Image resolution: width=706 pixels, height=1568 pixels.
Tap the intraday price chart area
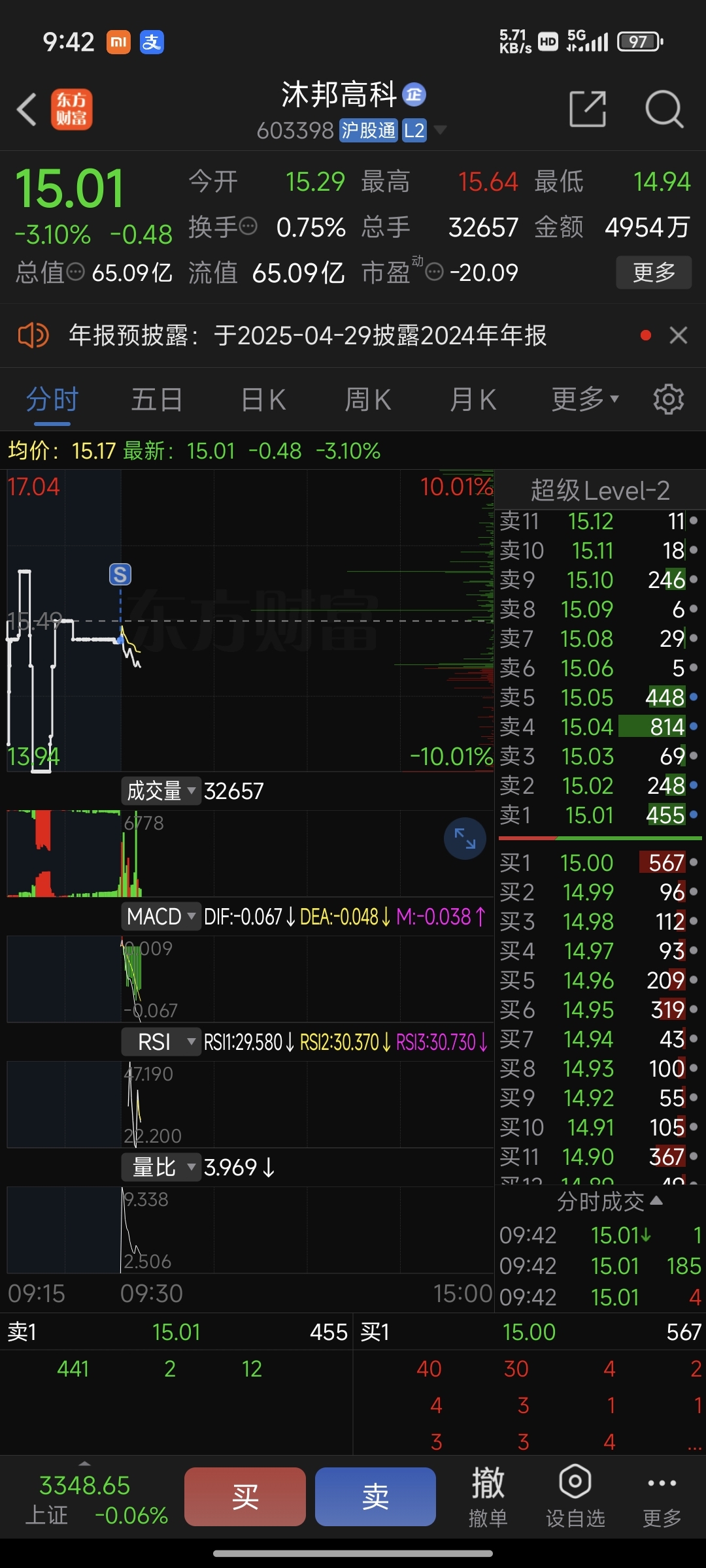pyautogui.click(x=250, y=621)
